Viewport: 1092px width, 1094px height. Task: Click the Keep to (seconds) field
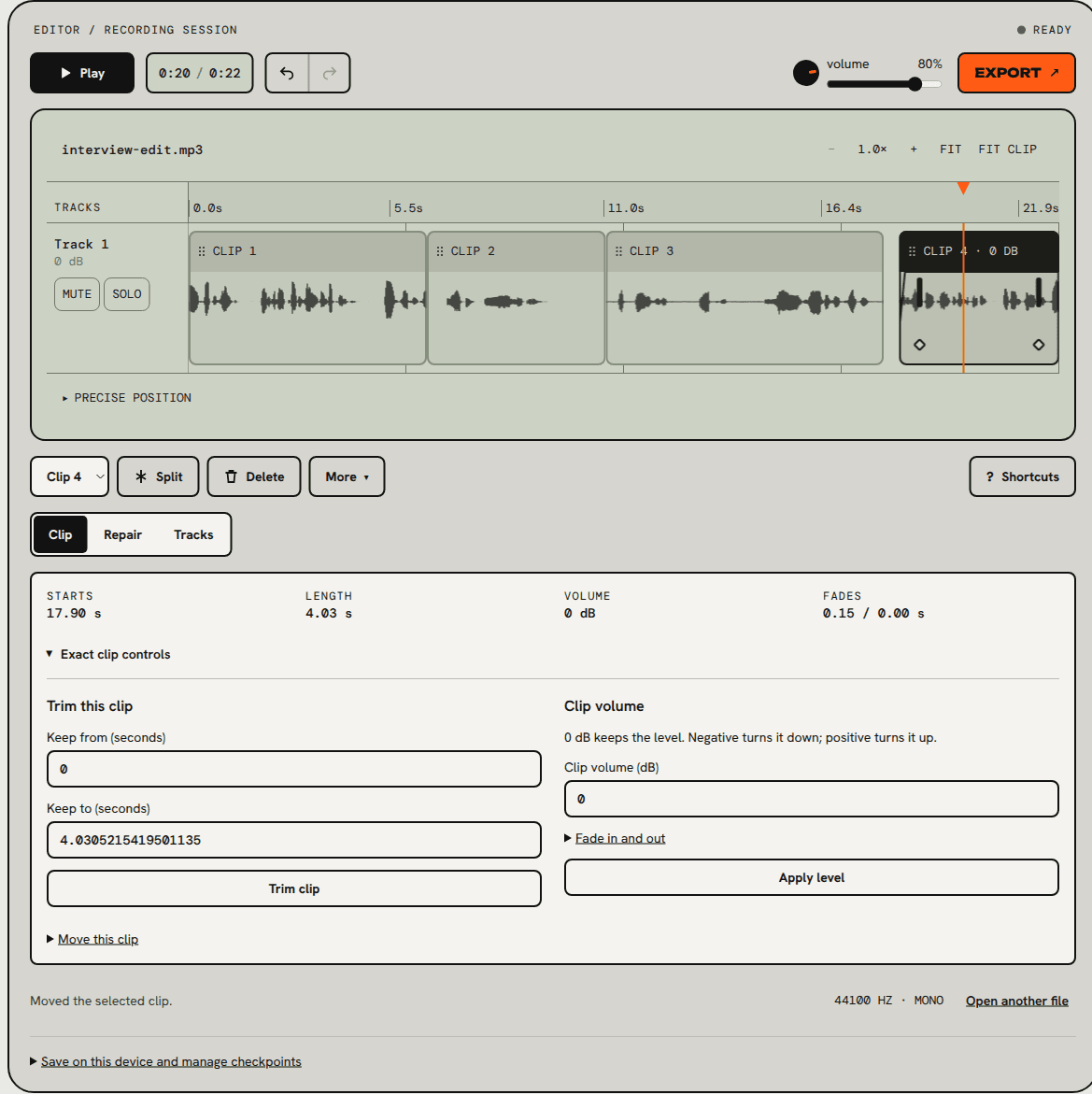tap(293, 840)
